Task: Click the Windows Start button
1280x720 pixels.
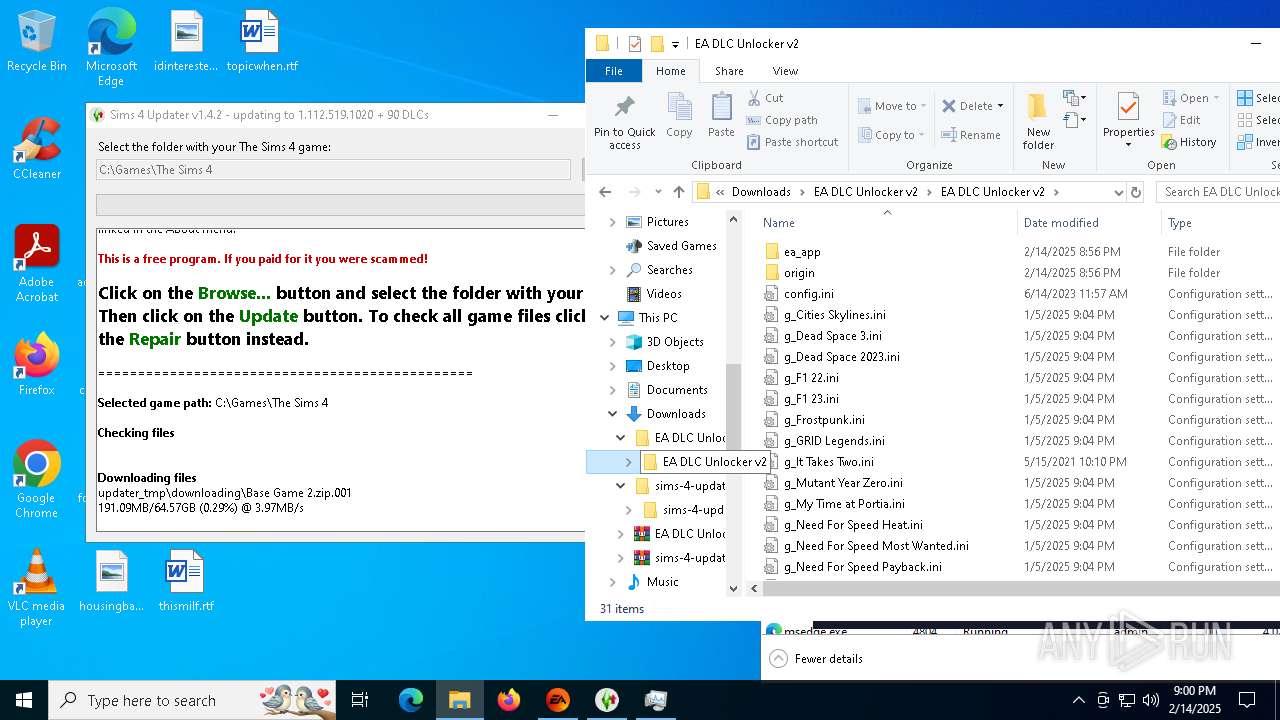Action: pos(24,700)
